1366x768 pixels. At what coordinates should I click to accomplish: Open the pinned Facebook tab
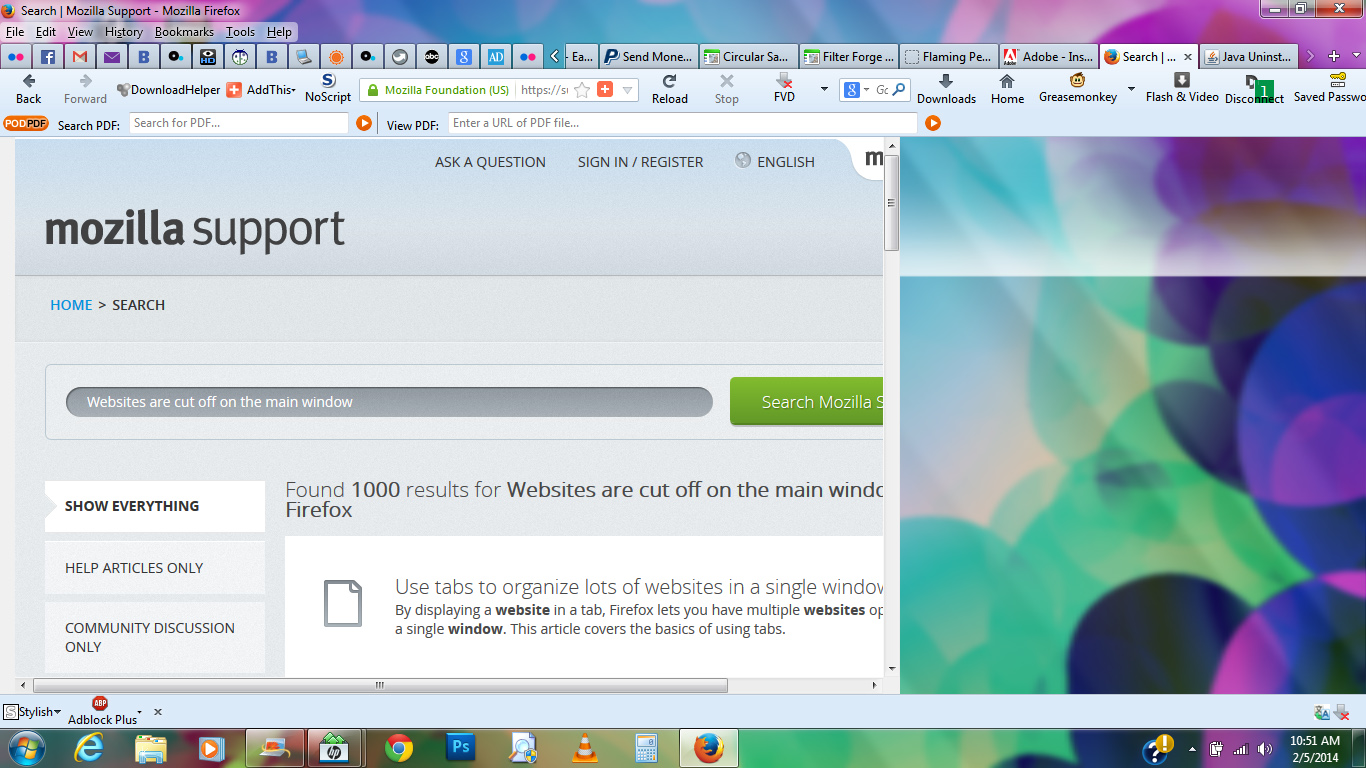[x=48, y=57]
